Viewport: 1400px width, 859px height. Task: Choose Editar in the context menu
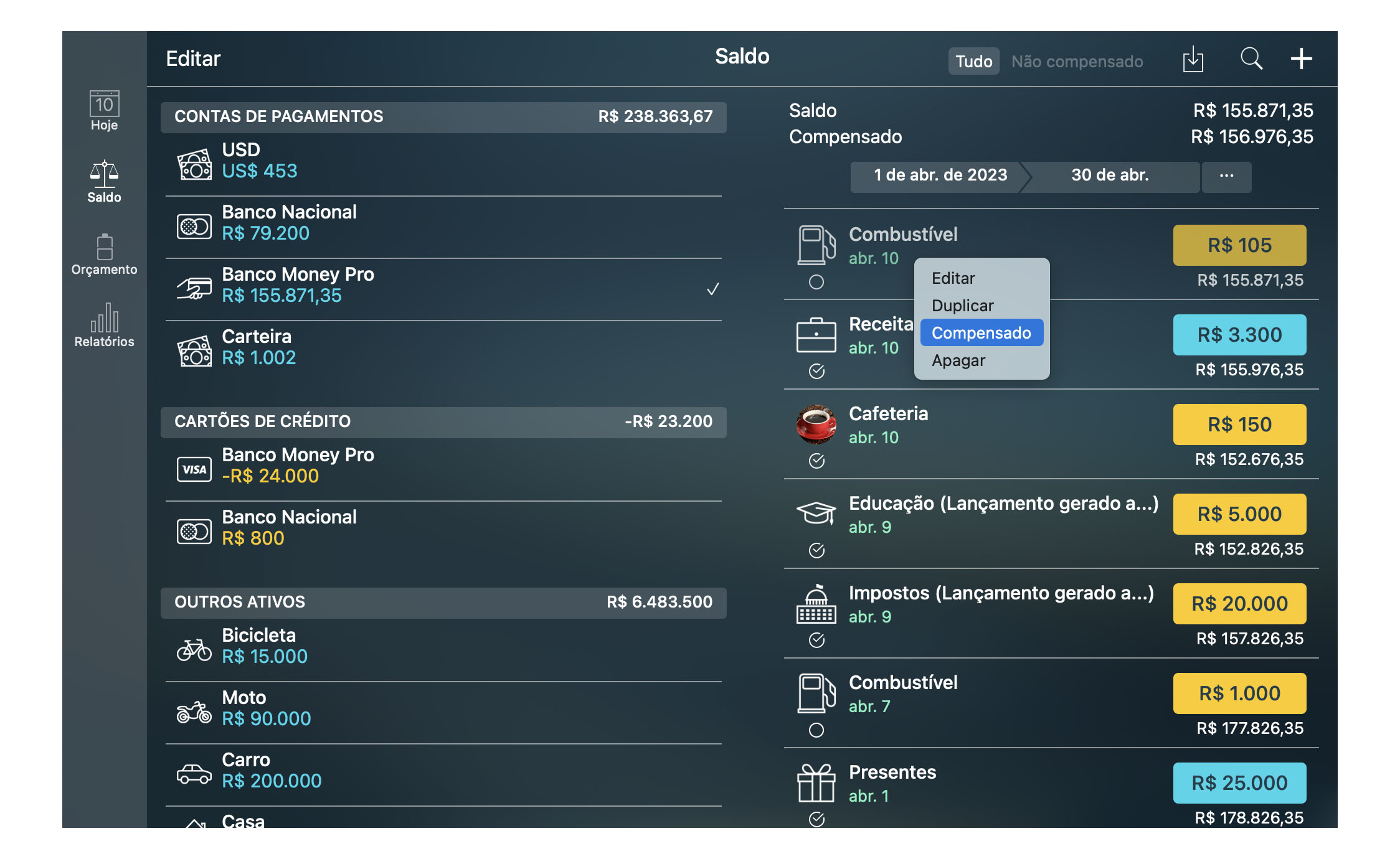pyautogui.click(x=982, y=278)
